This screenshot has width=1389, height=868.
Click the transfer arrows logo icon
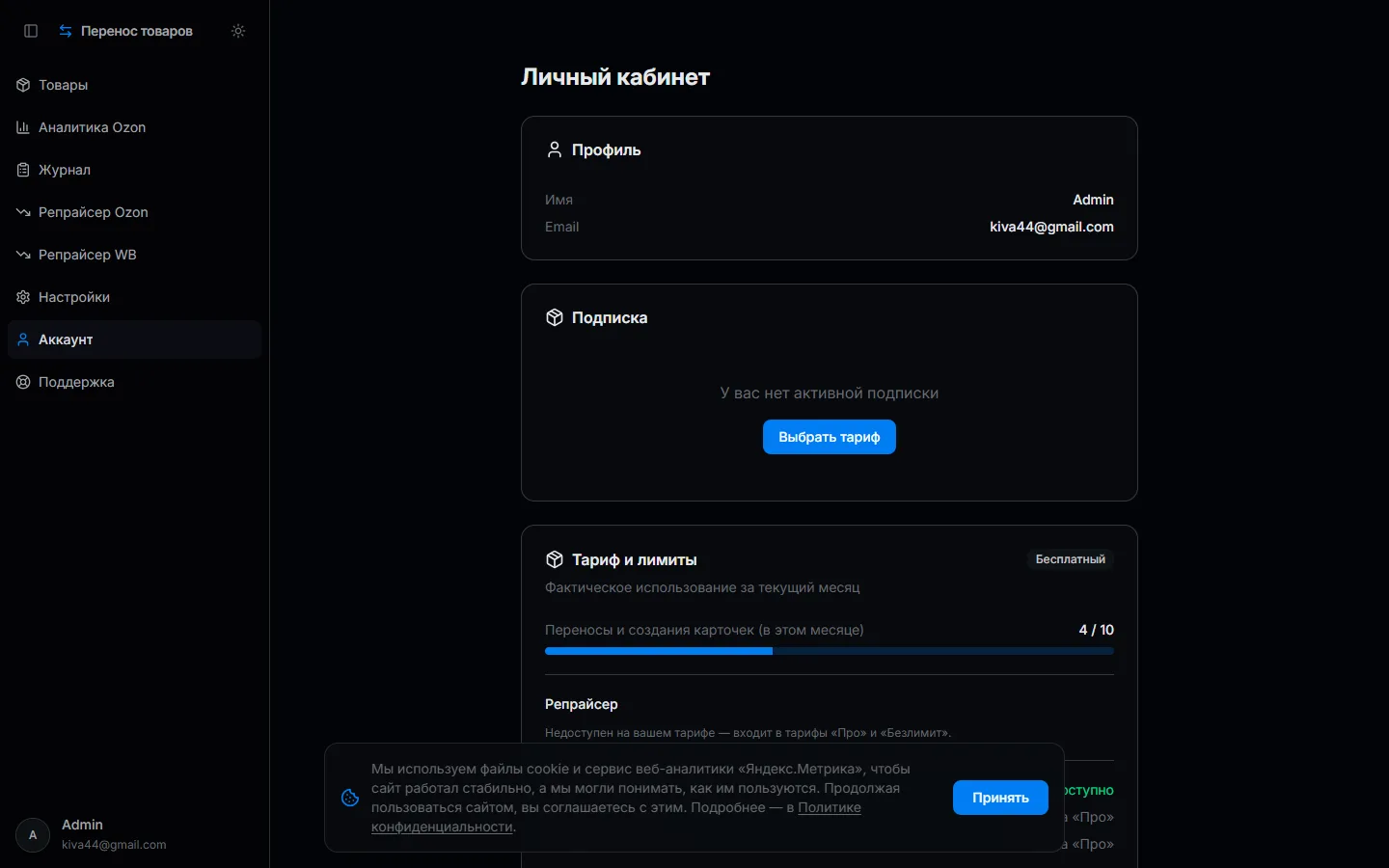[66, 31]
